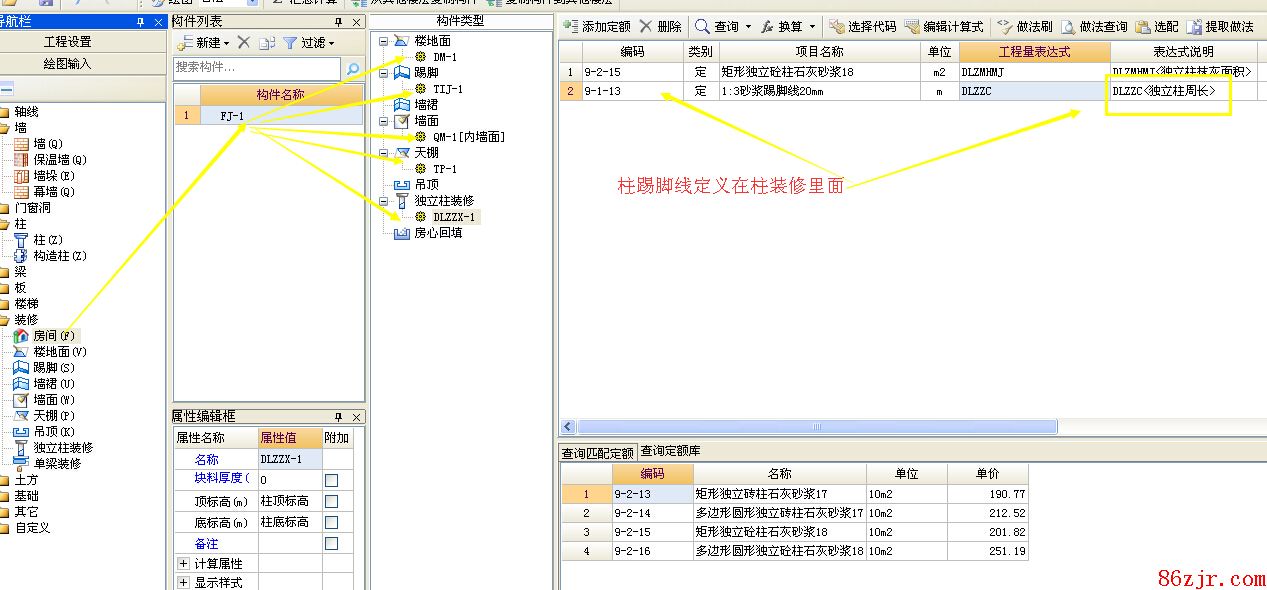
Task: Select 房间(F) in the navigation tree
Action: point(45,336)
